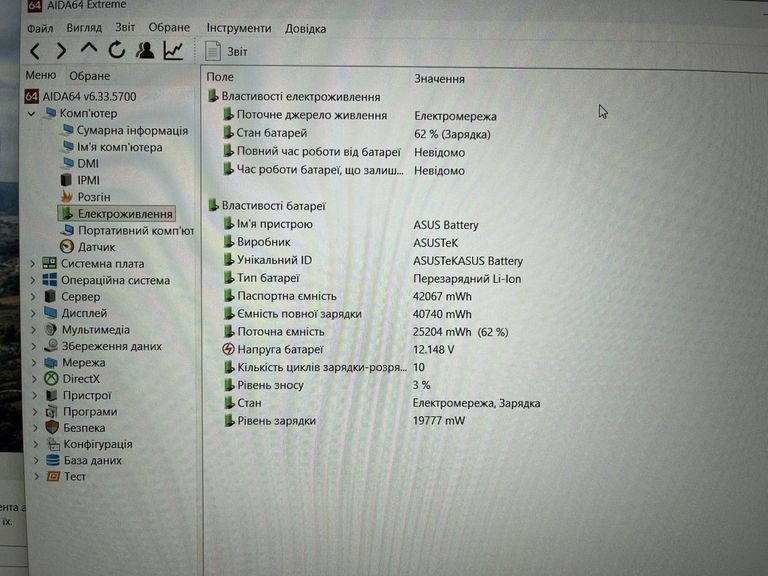Image resolution: width=768 pixels, height=576 pixels.
Task: Click the Звіт report button in toolbar
Action: [227, 51]
